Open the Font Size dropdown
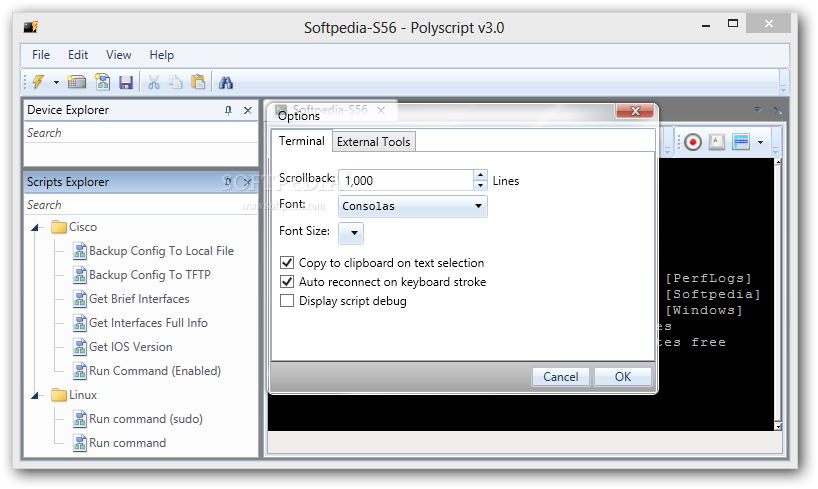Image resolution: width=818 pixels, height=489 pixels. (x=351, y=233)
